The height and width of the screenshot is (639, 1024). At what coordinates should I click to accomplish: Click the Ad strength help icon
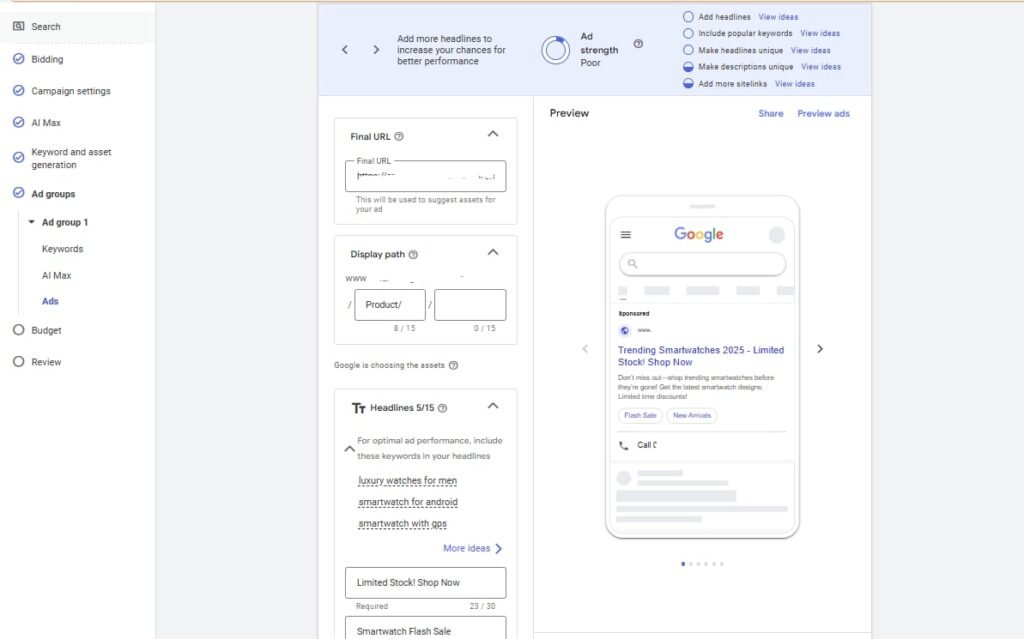[x=638, y=44]
